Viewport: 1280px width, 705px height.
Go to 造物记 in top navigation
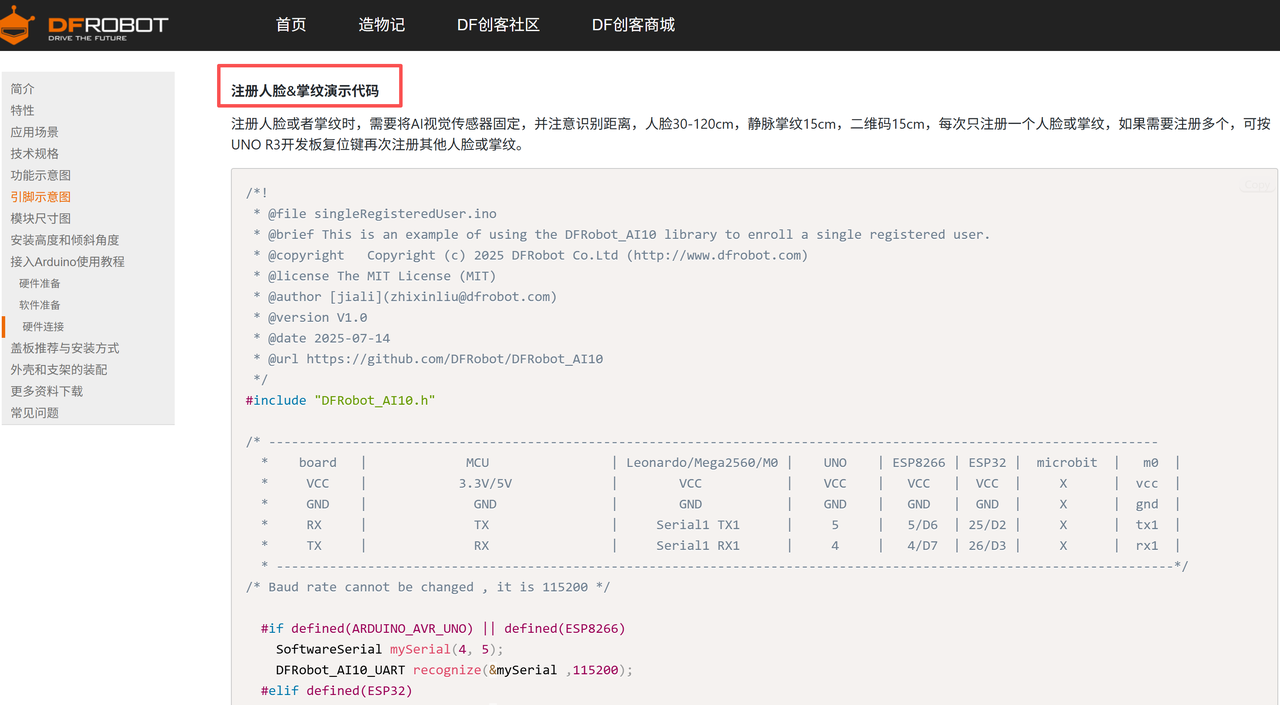pyautogui.click(x=382, y=25)
